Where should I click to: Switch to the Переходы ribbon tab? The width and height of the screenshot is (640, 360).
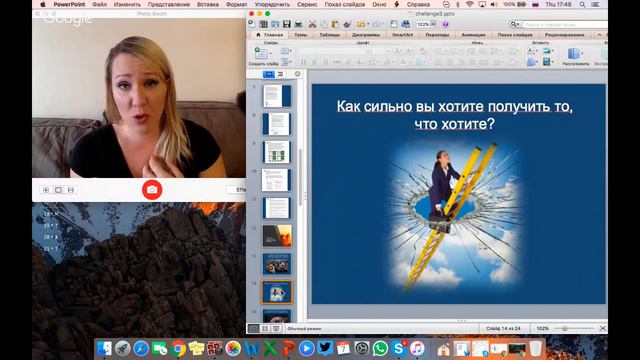click(437, 35)
